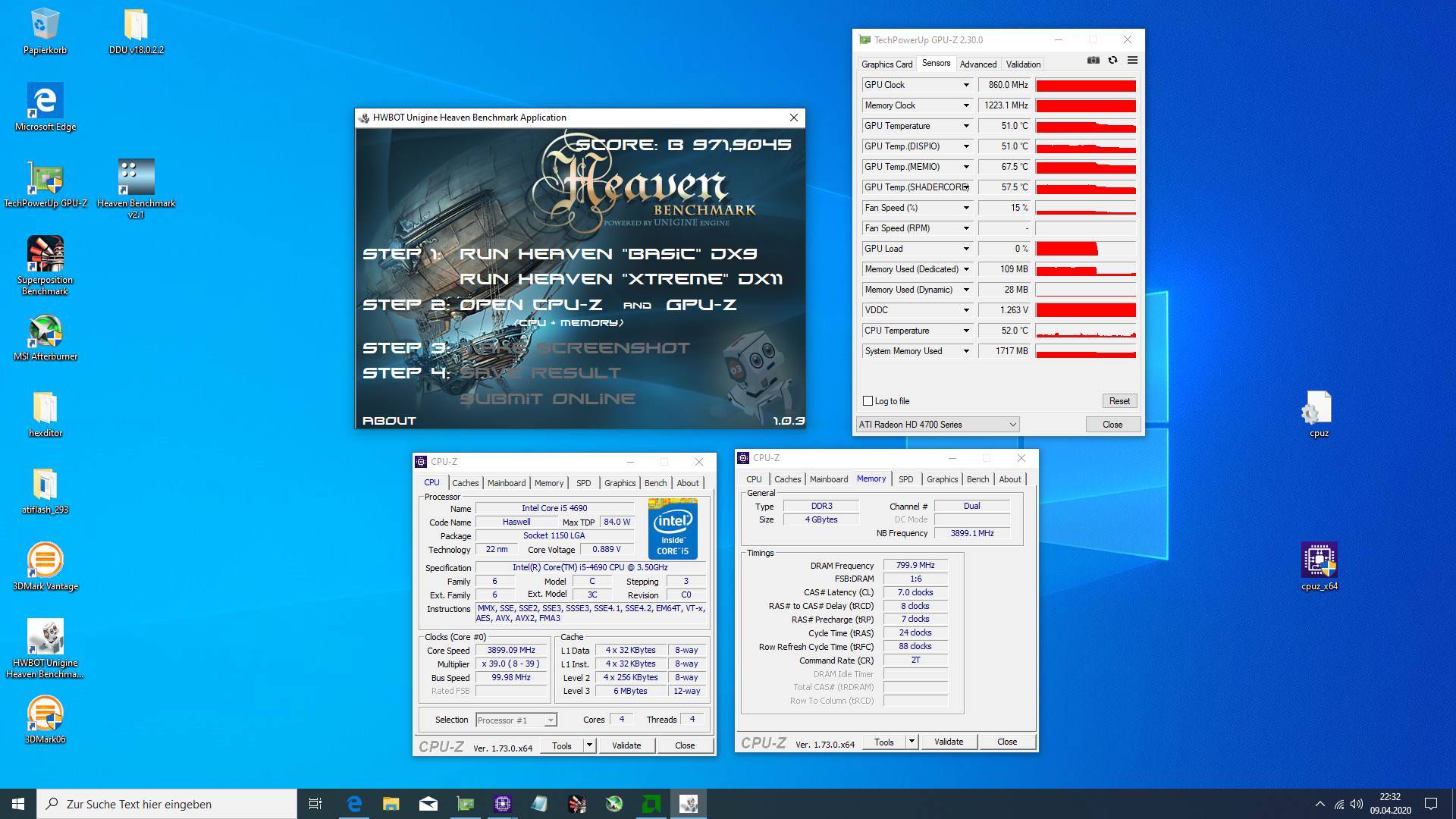1456x819 pixels.
Task: Expand GPU Load sensor dropdown
Action: point(966,249)
